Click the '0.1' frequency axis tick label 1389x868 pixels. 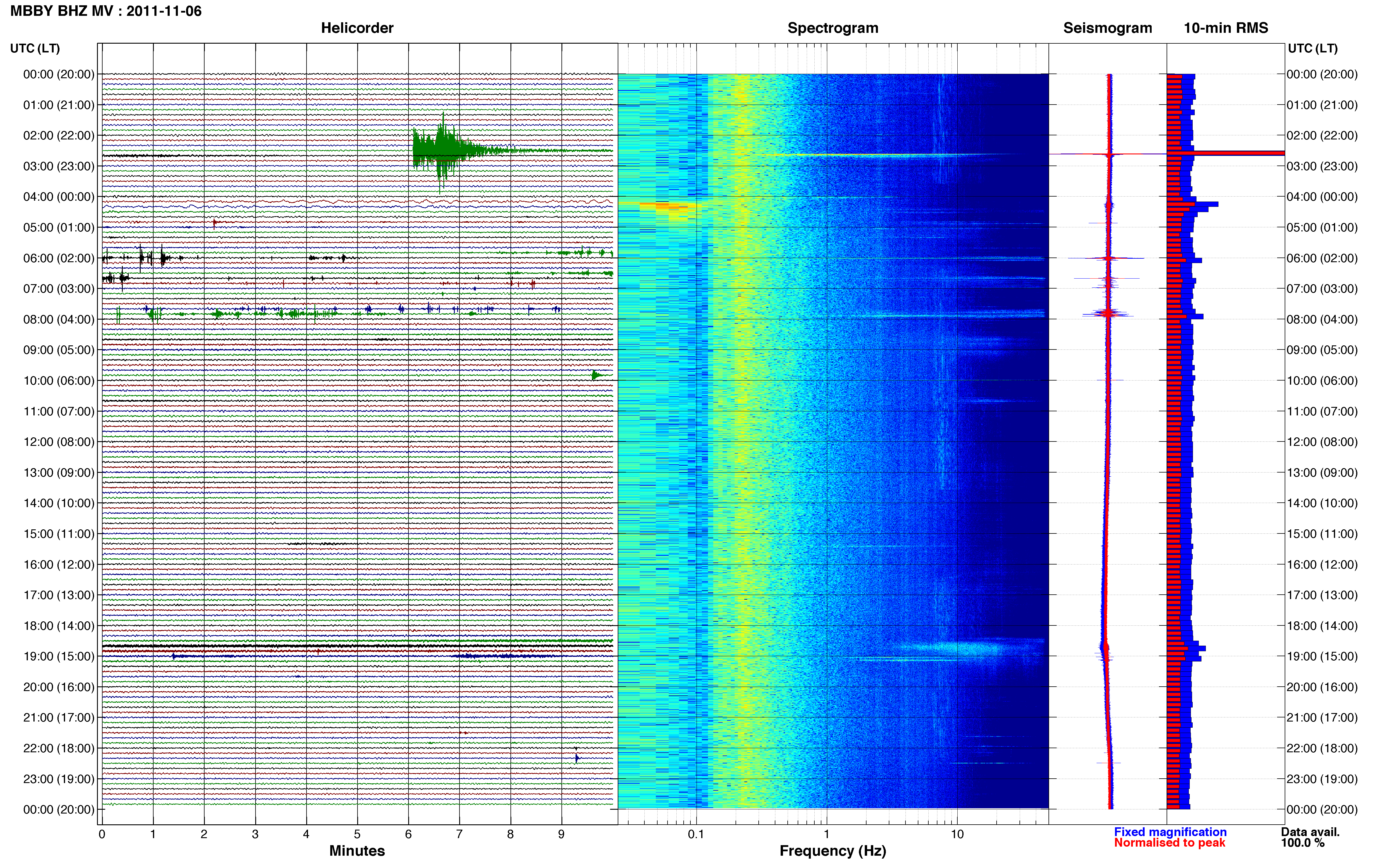click(x=696, y=834)
